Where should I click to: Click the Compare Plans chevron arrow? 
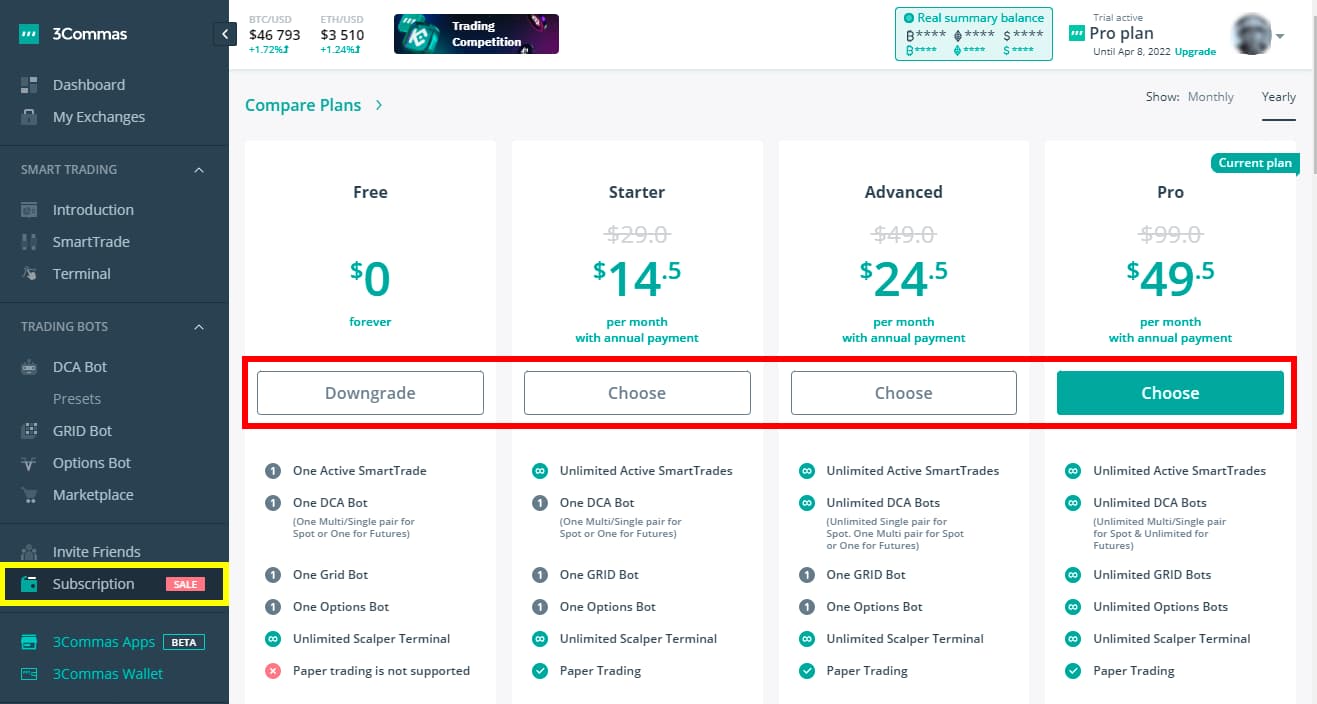click(379, 105)
